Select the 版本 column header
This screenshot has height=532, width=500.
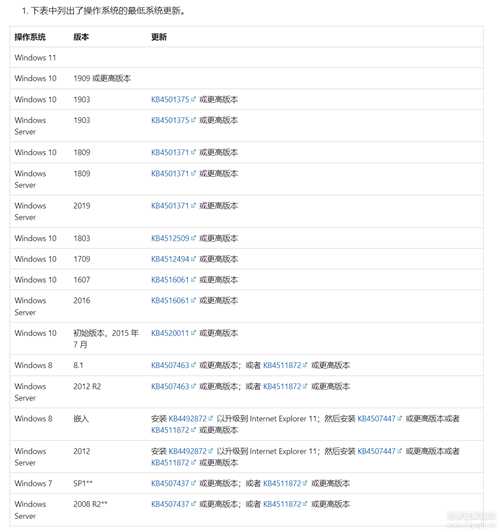click(81, 37)
